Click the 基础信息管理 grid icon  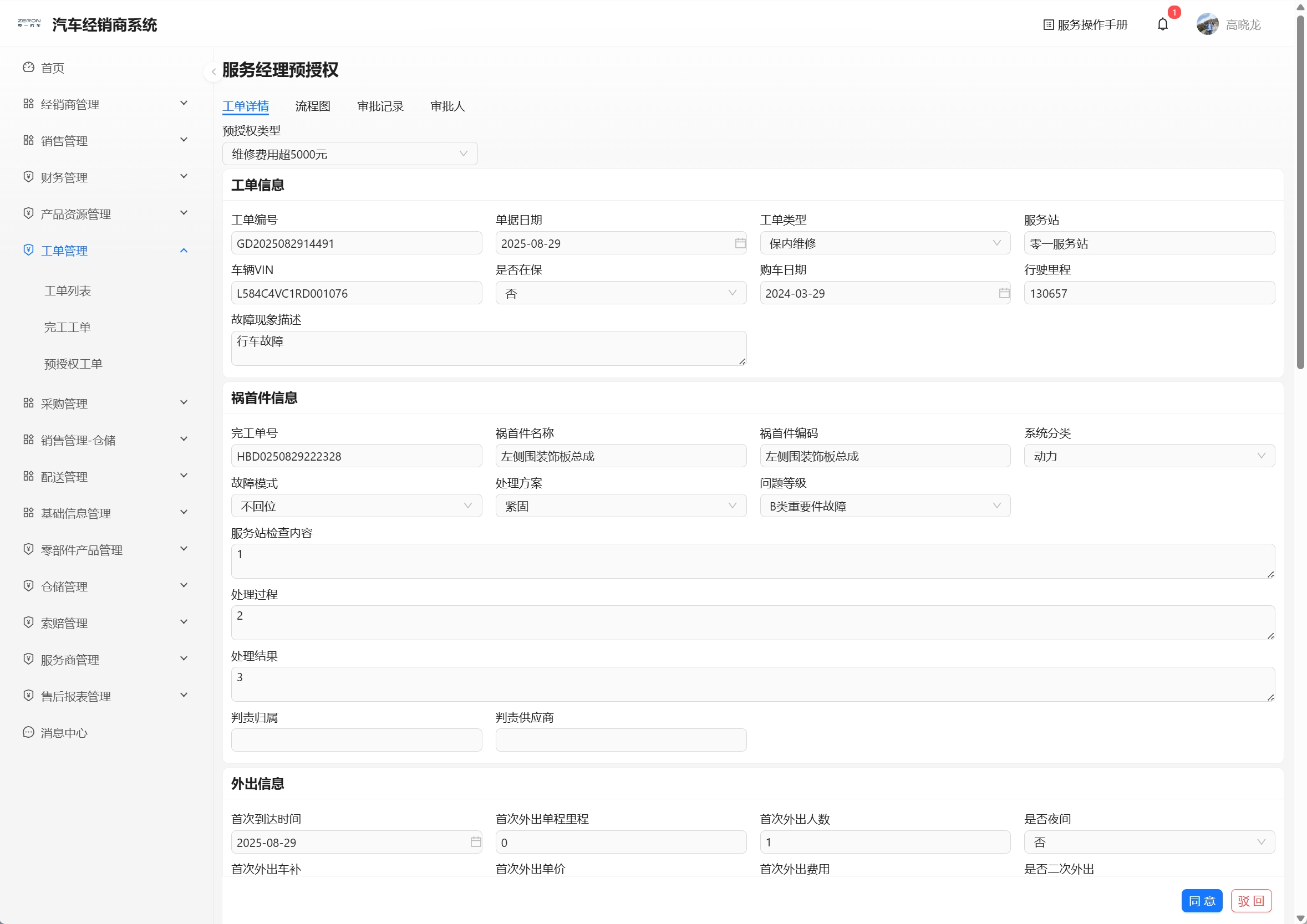point(28,513)
